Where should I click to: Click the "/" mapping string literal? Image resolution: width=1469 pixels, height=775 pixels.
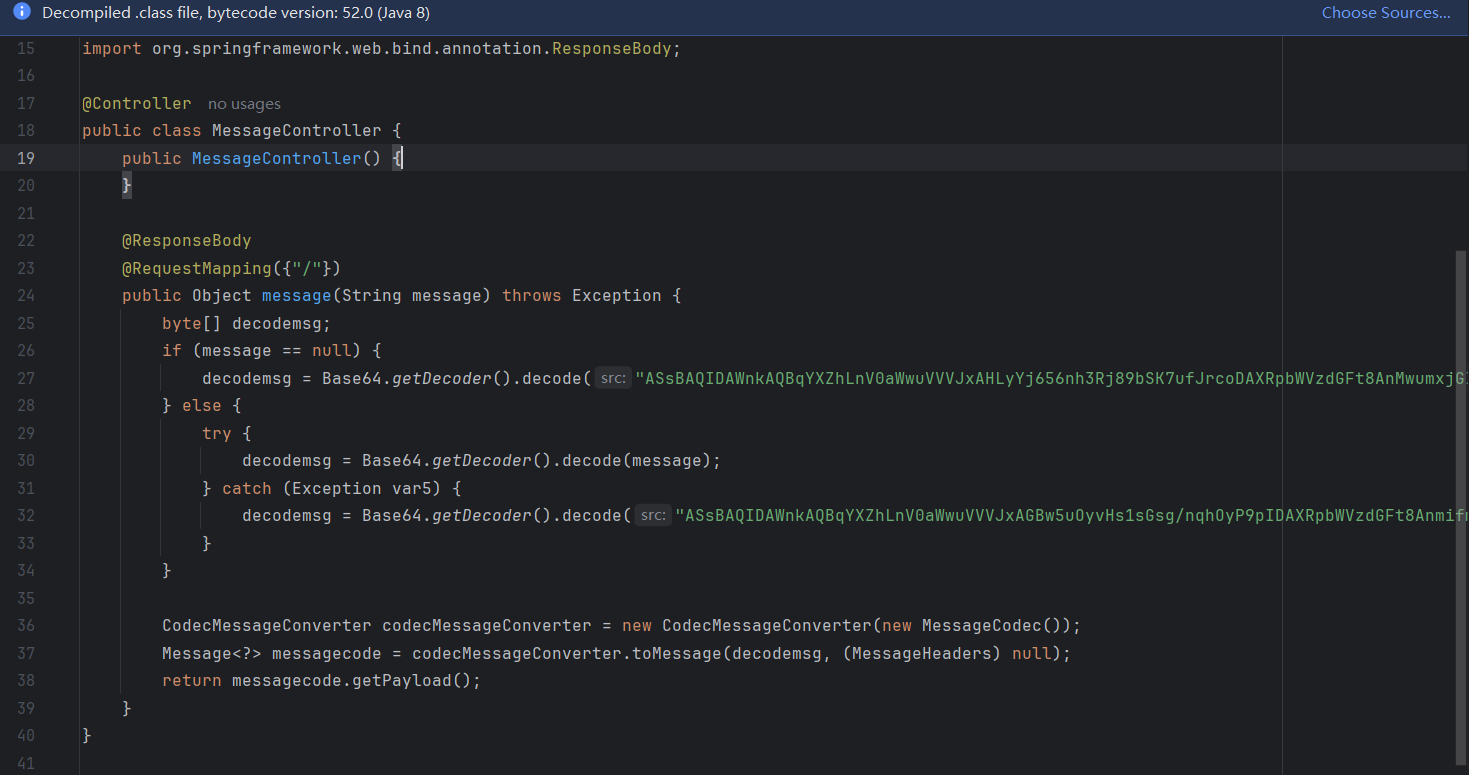click(x=306, y=268)
